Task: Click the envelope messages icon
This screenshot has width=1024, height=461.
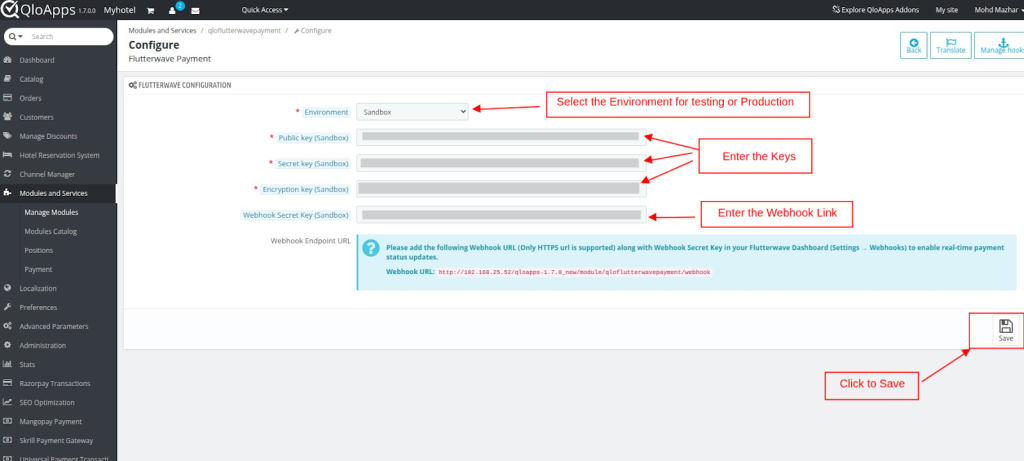Action: 195,10
